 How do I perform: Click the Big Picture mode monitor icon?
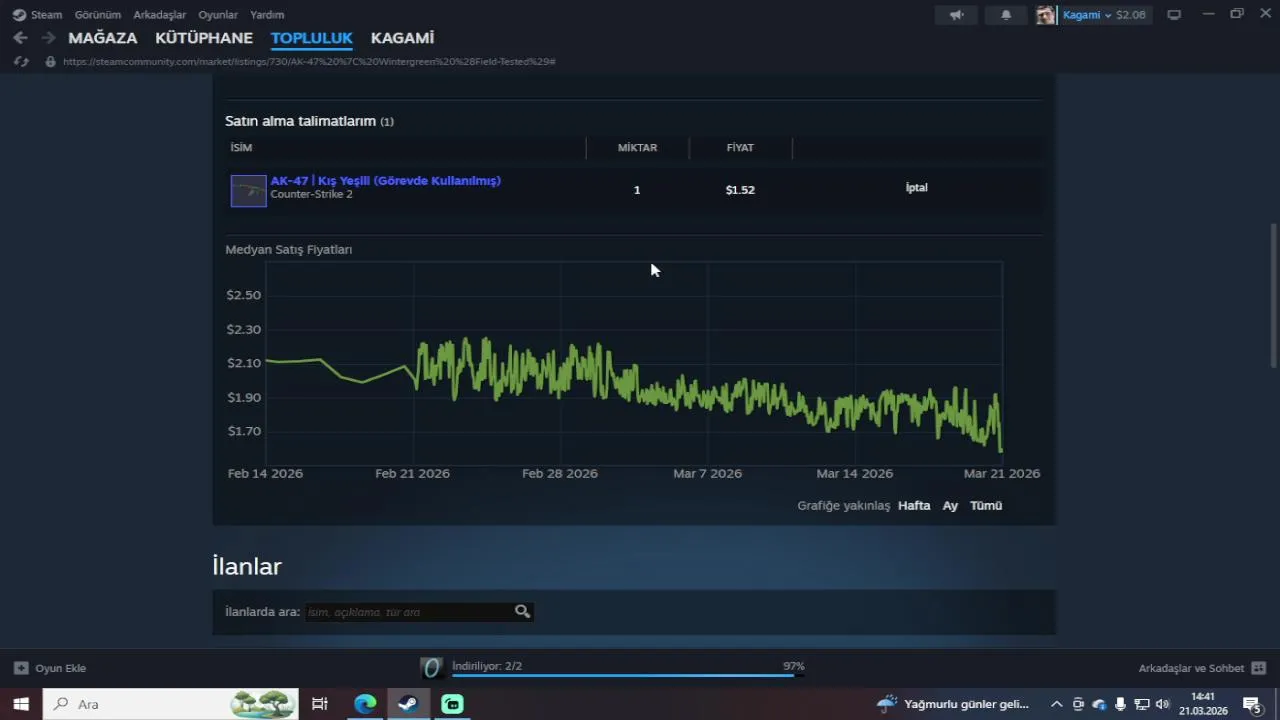pyautogui.click(x=1174, y=15)
